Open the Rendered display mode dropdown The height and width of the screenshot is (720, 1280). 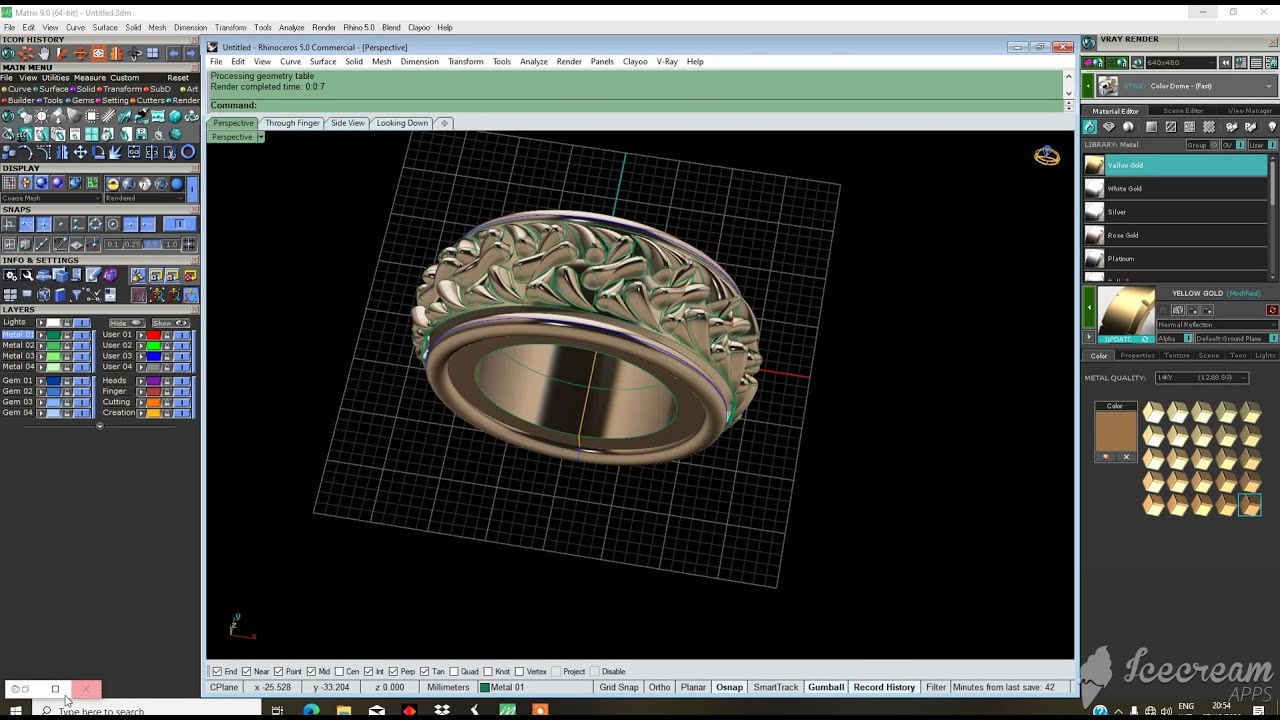tap(145, 198)
